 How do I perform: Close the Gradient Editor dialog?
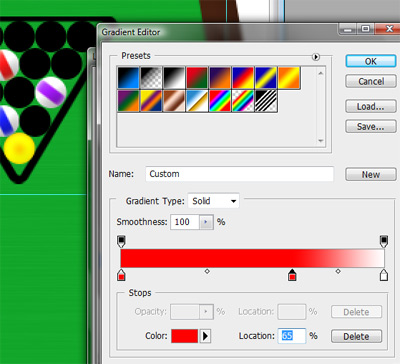[x=388, y=29]
